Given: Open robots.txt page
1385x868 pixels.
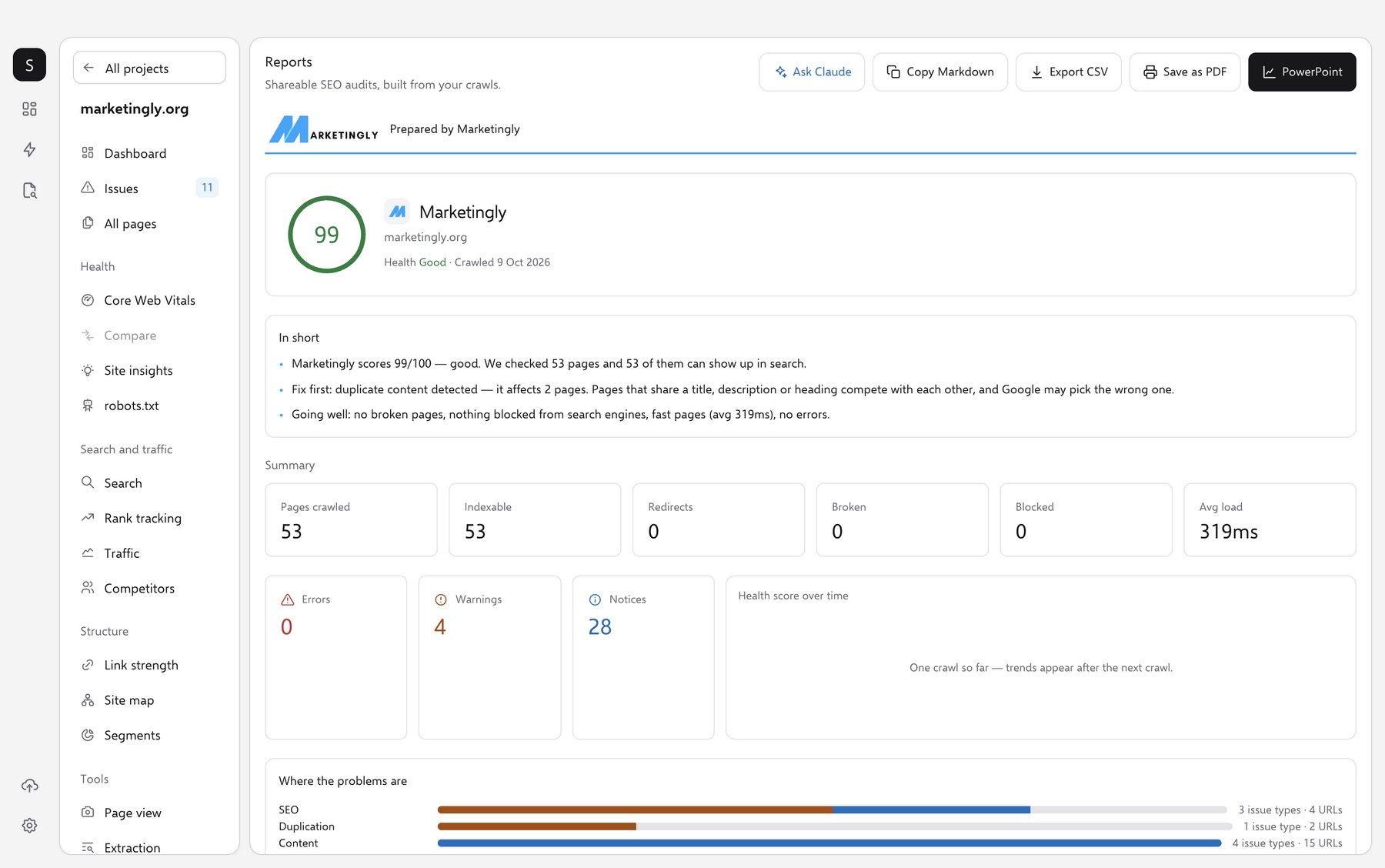Looking at the screenshot, I should (149, 406).
